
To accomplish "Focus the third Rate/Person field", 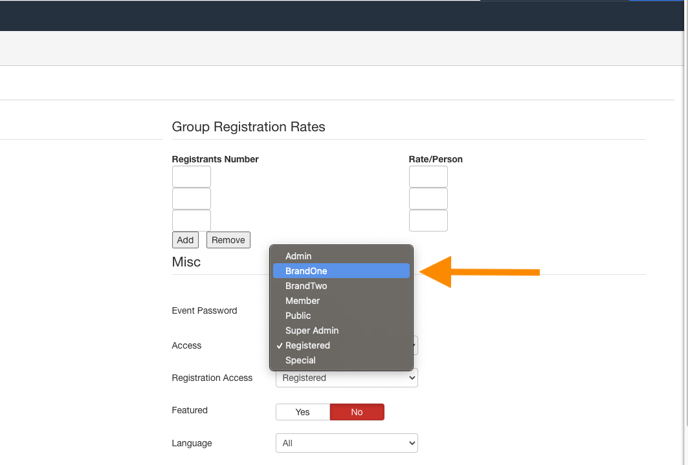I will coord(428,220).
